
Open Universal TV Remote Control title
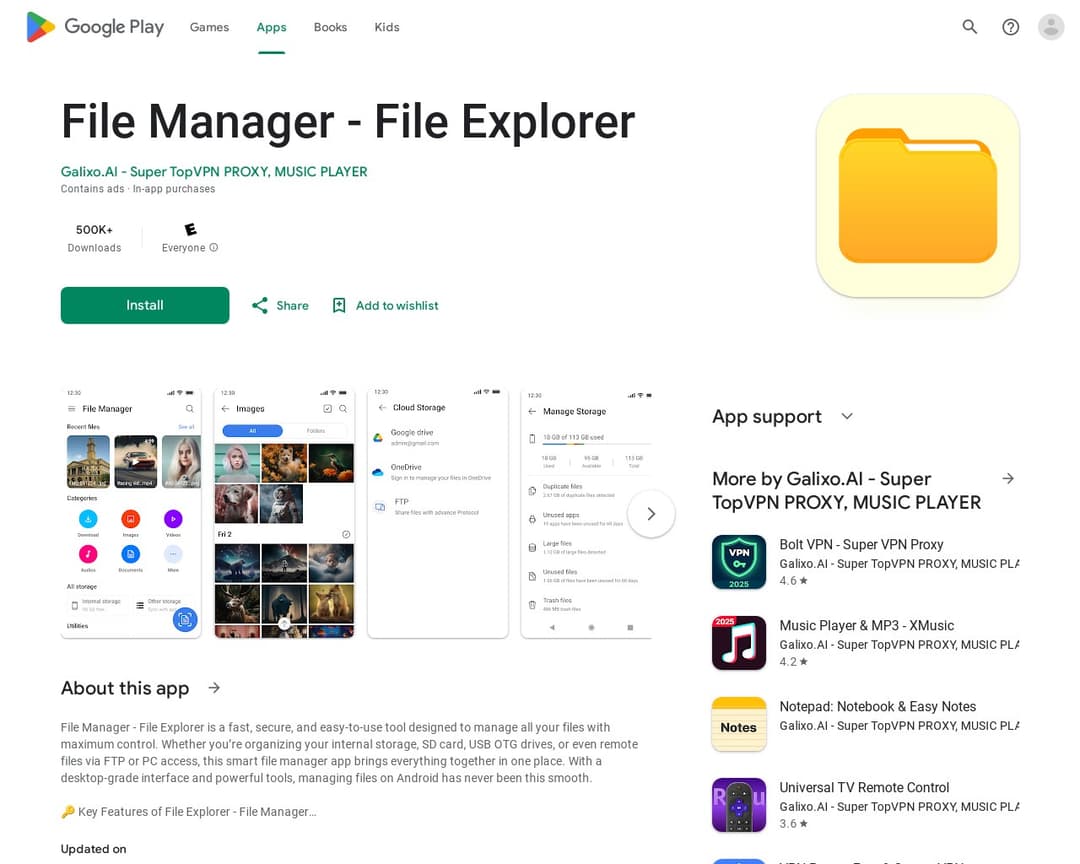[x=864, y=788]
